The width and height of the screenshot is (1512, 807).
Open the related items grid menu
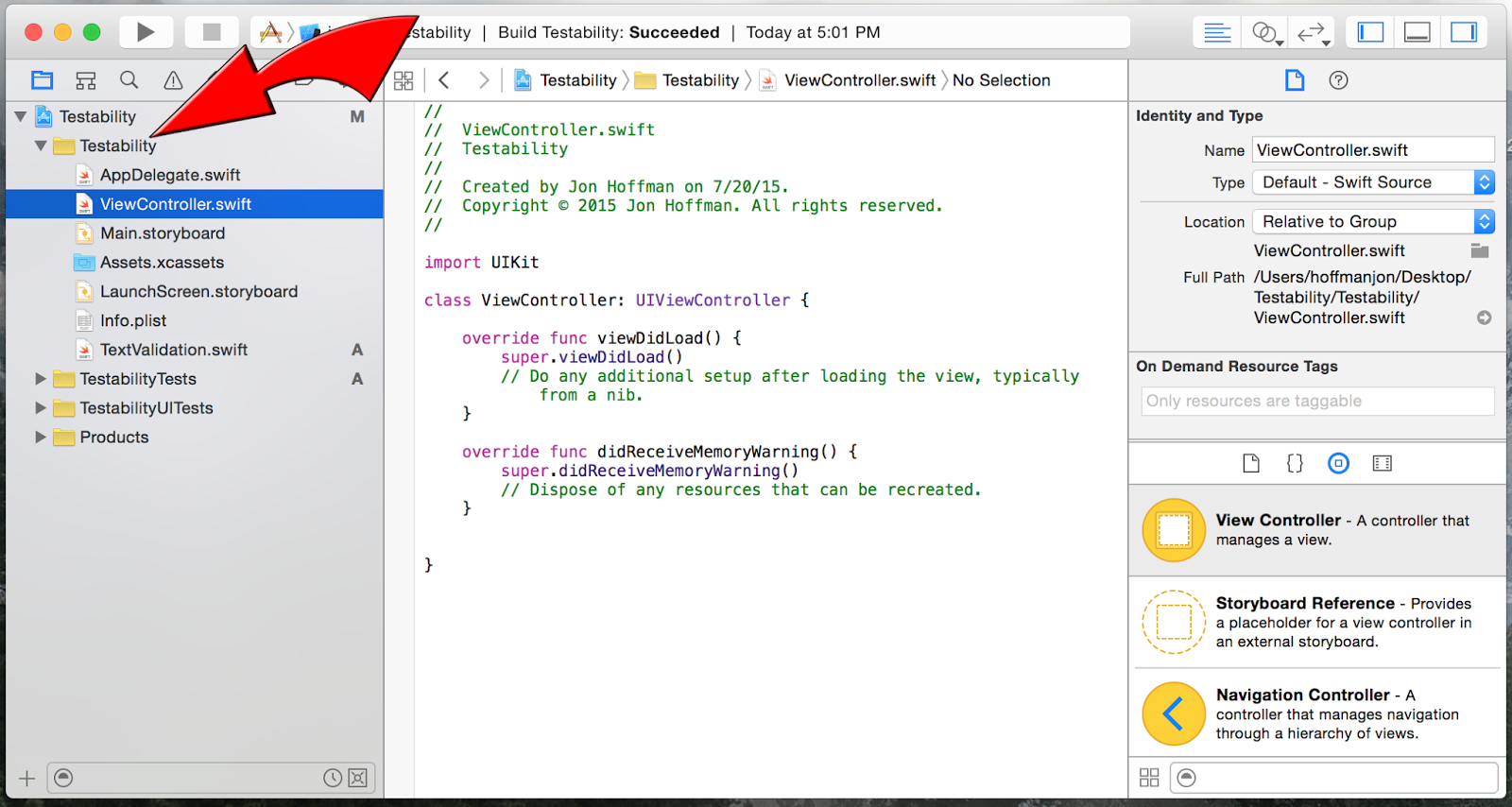click(x=404, y=80)
